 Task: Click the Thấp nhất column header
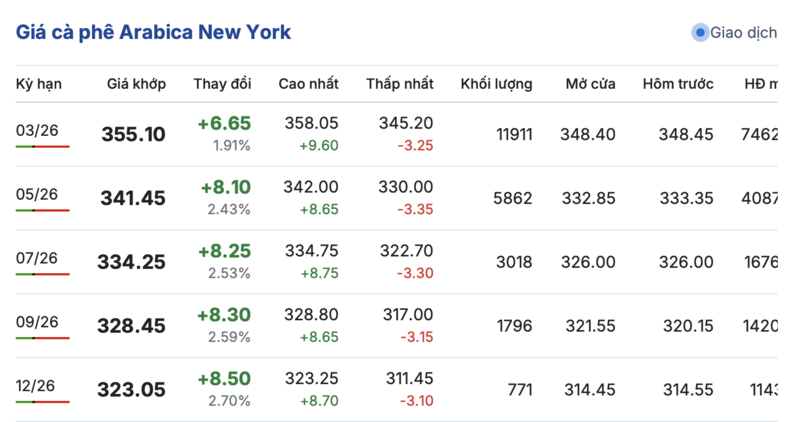pos(399,84)
